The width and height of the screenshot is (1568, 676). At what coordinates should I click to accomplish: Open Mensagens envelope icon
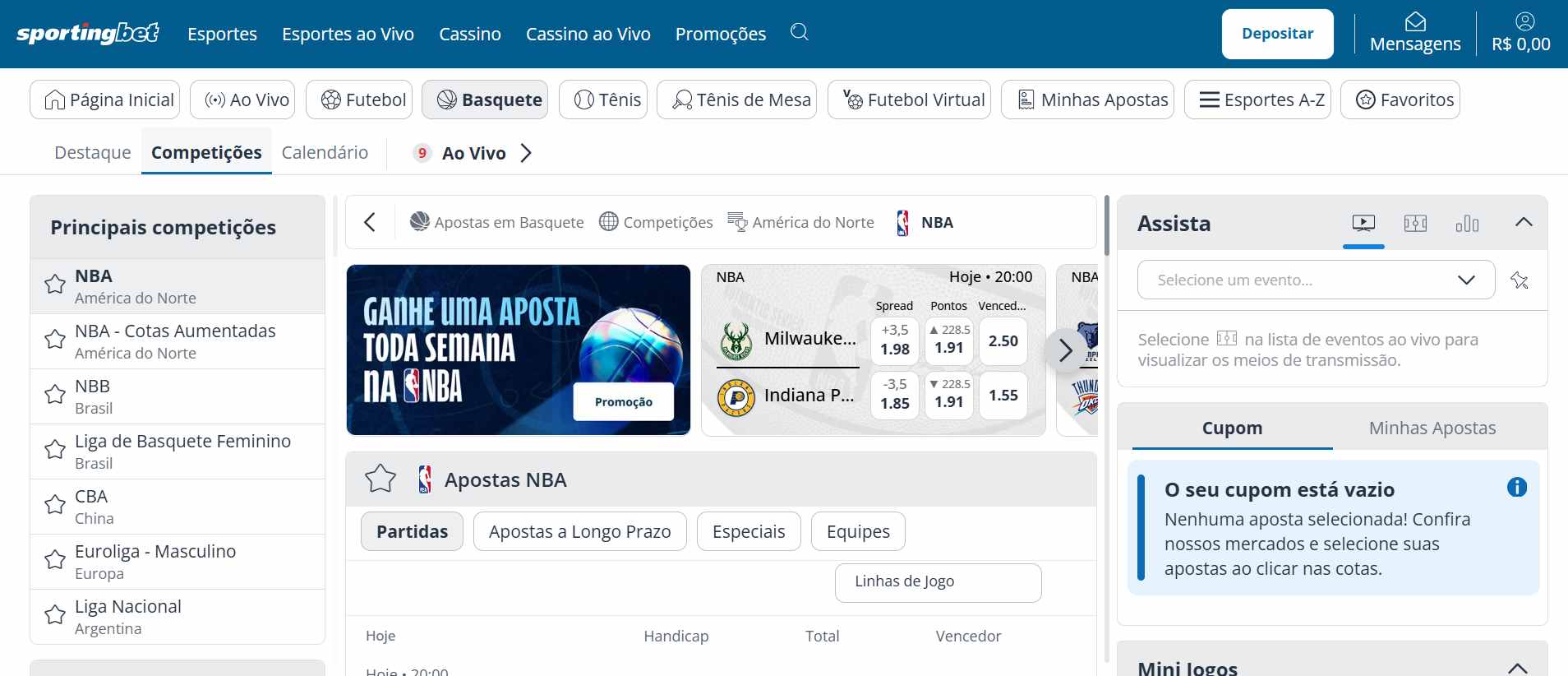(x=1415, y=21)
